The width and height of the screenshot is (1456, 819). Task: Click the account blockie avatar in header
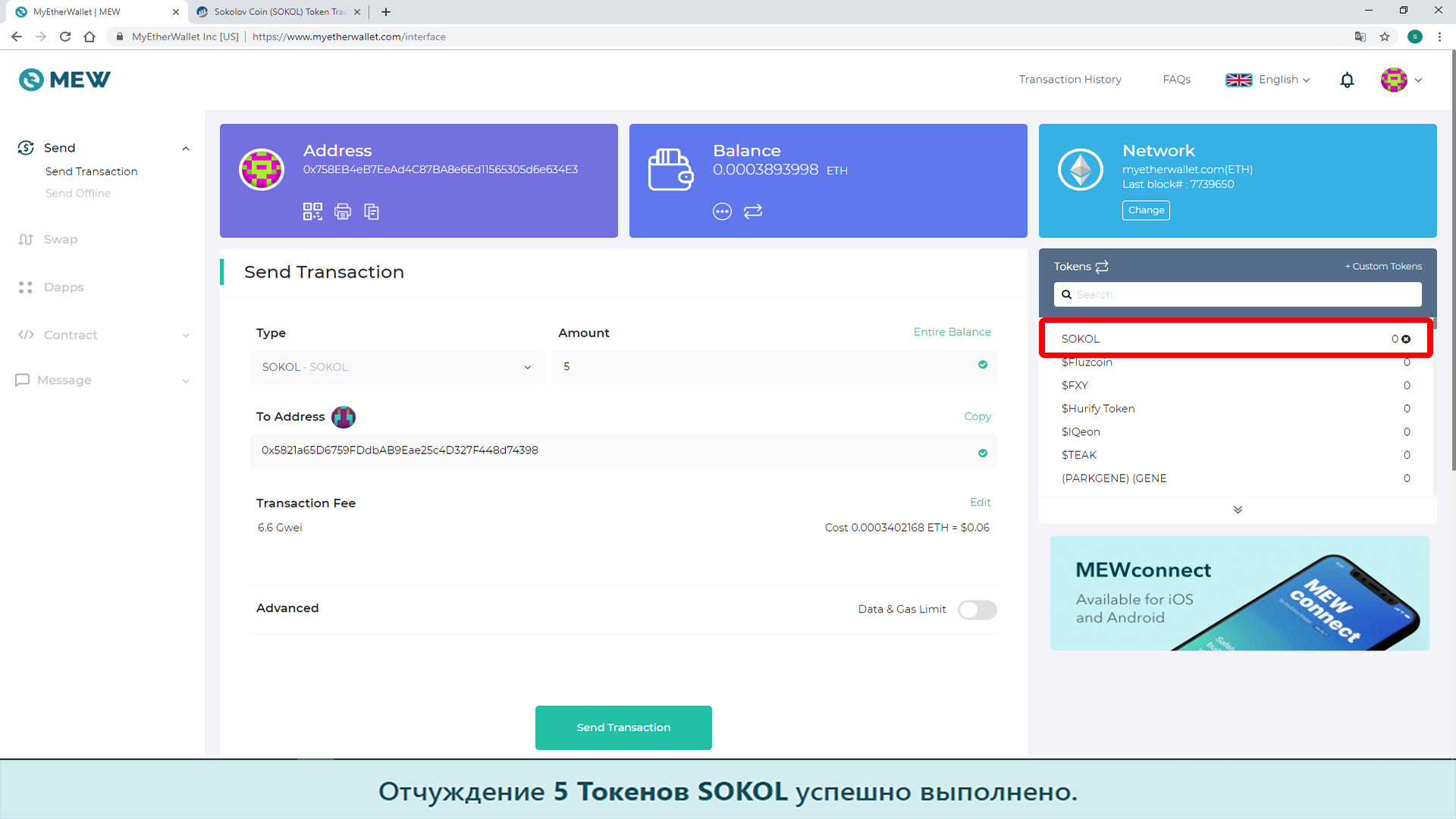[1394, 80]
